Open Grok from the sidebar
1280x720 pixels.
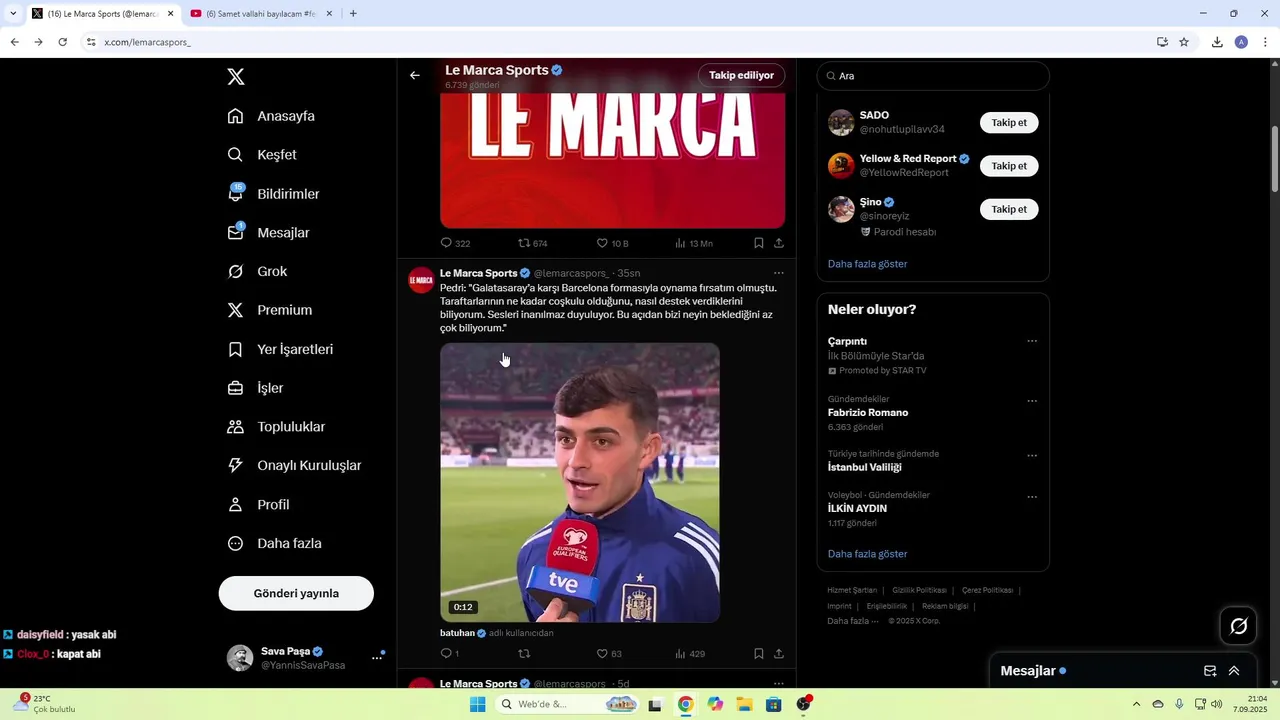tap(257, 271)
